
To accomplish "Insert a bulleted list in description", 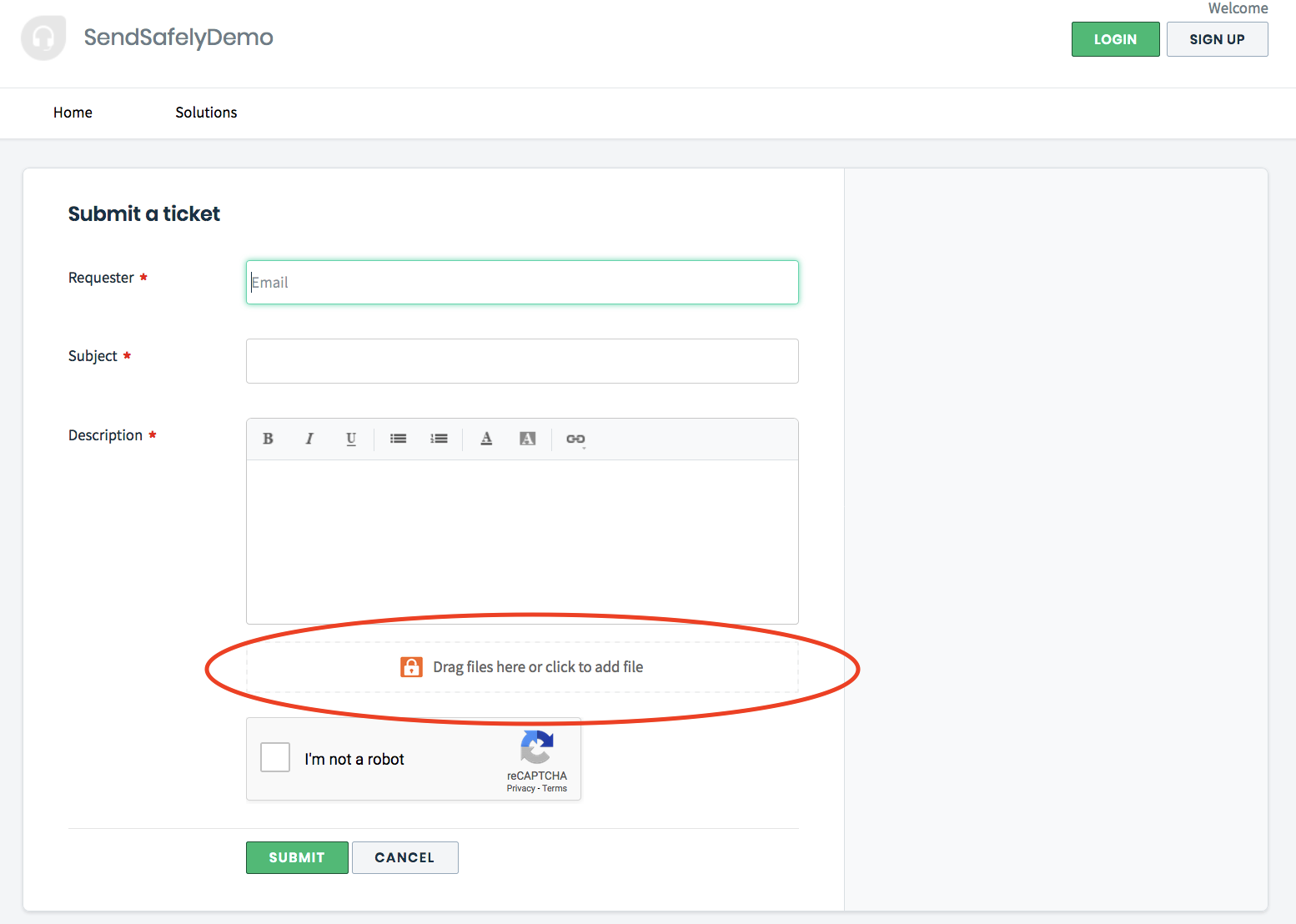I will point(398,439).
